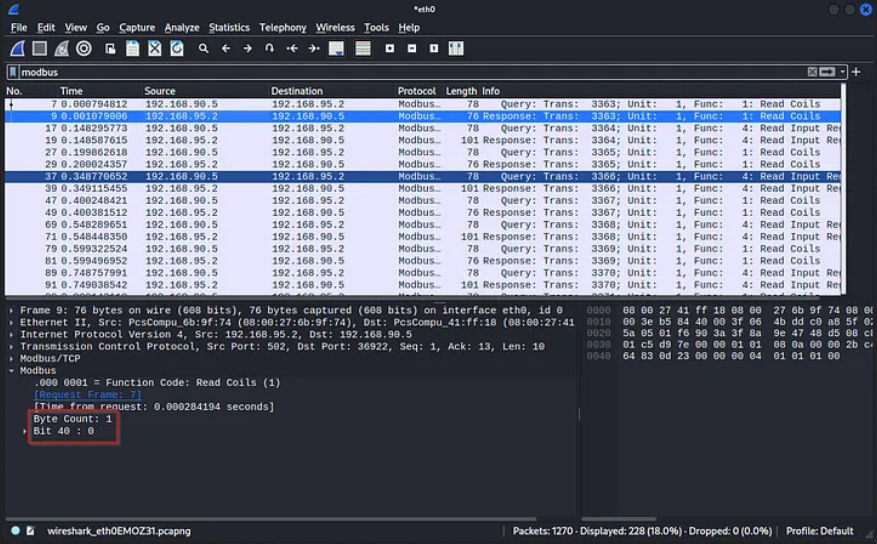
Task: Open capture options gear icon
Action: click(x=84, y=48)
